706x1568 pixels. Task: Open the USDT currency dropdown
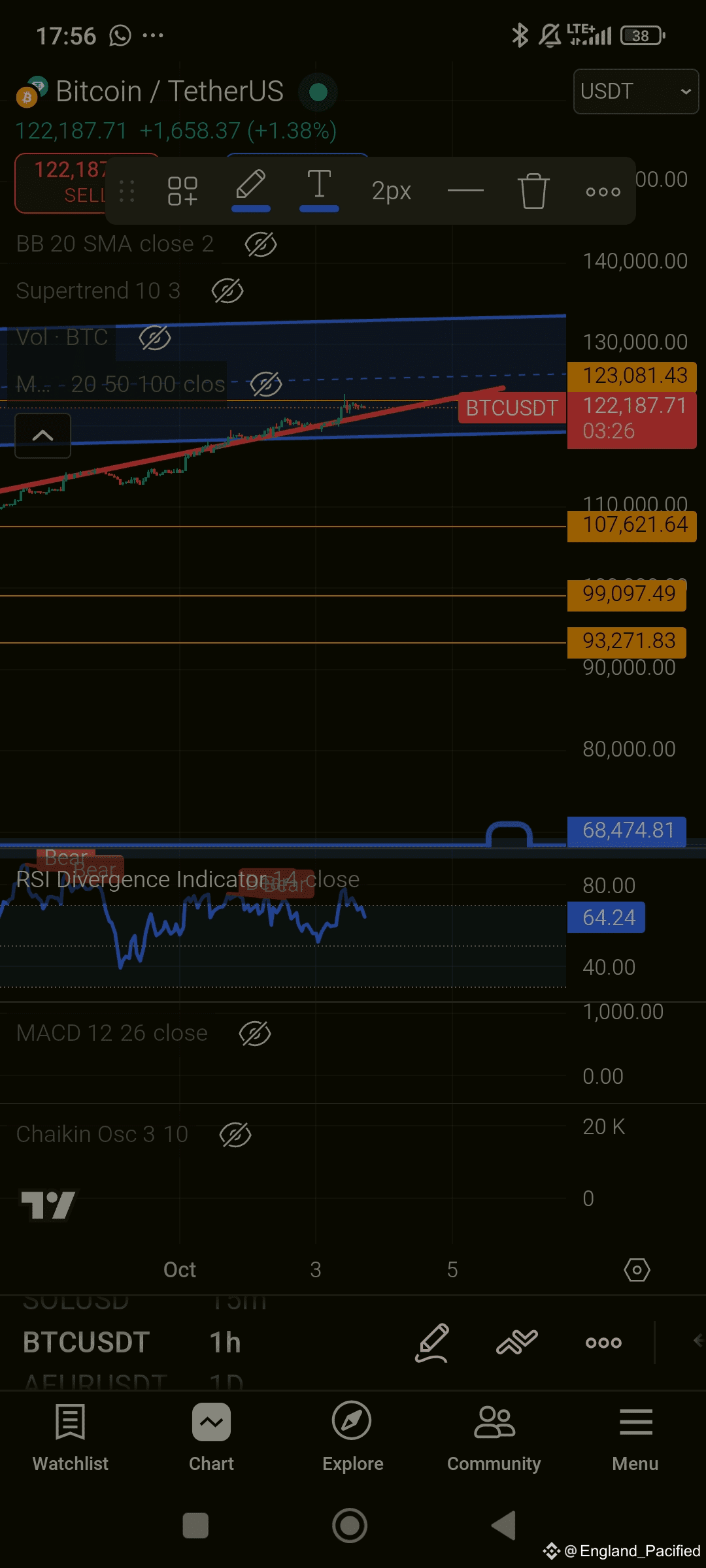coord(635,91)
